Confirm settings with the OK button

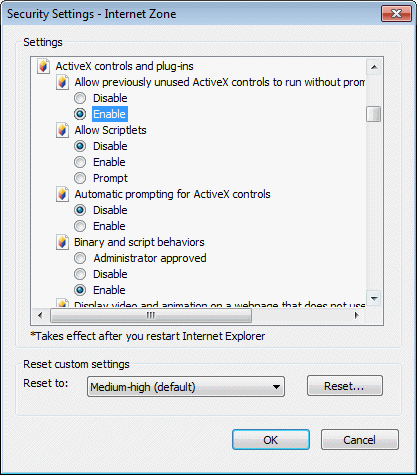pos(271,440)
